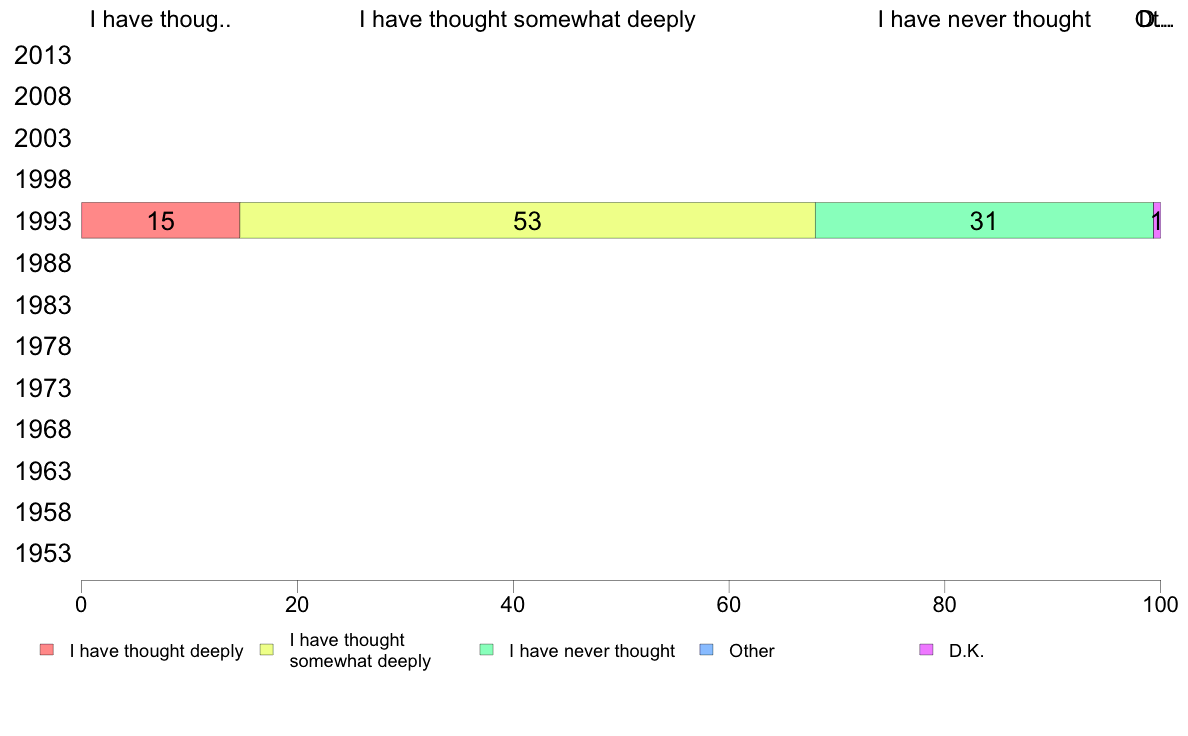This screenshot has width=1188, height=736.
Task: Click the blue 'Other' legend swatch
Action: coord(706,650)
